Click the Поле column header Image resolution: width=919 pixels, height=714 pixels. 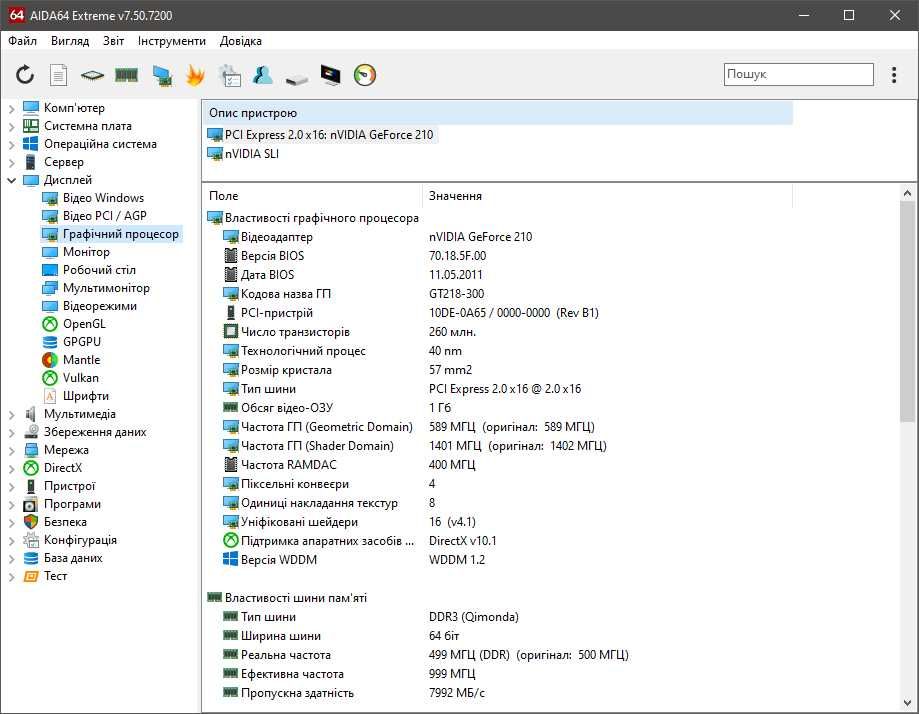(x=312, y=196)
